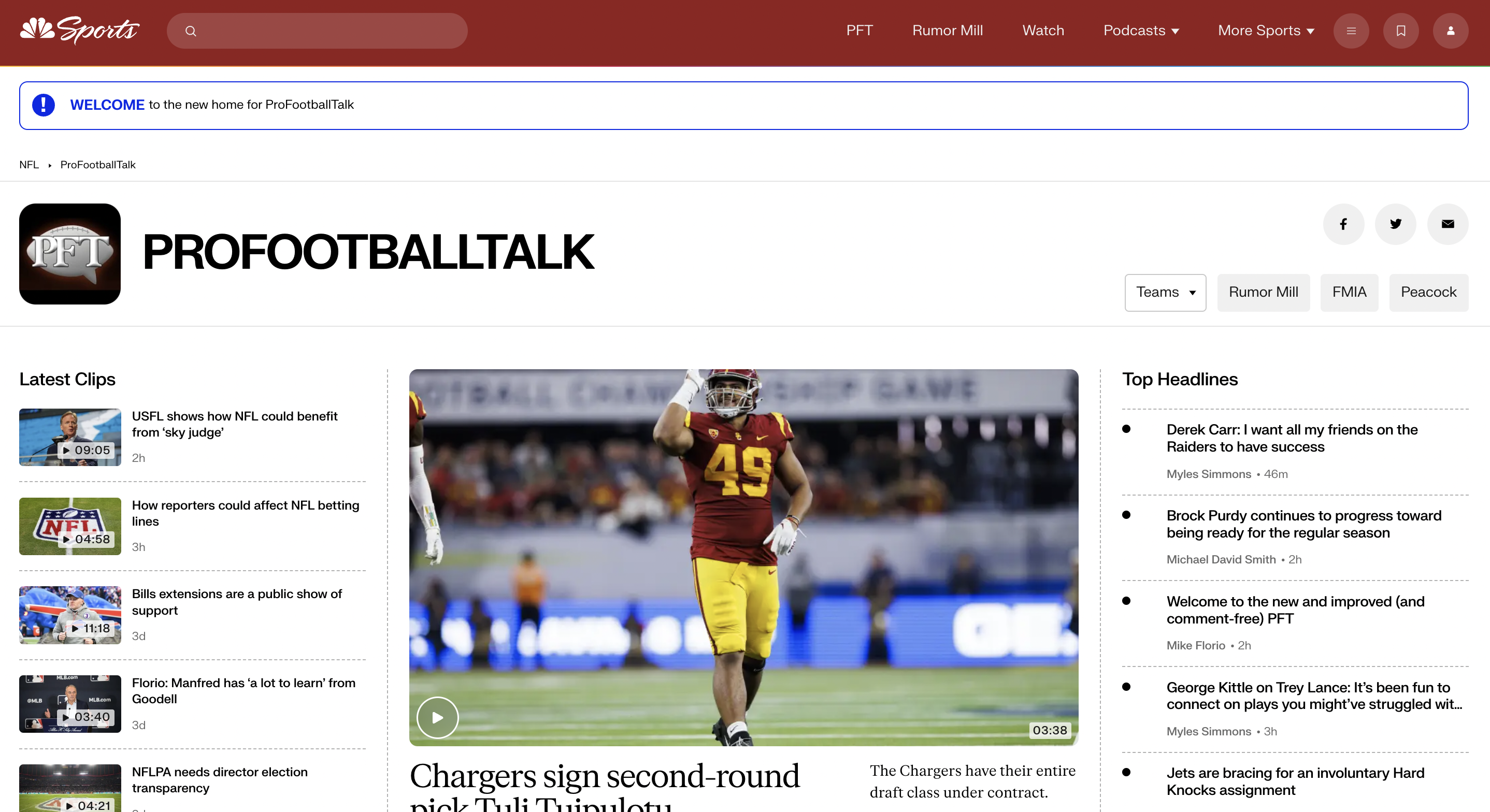Play the Chargers featured video
1490x812 pixels.
(x=437, y=717)
